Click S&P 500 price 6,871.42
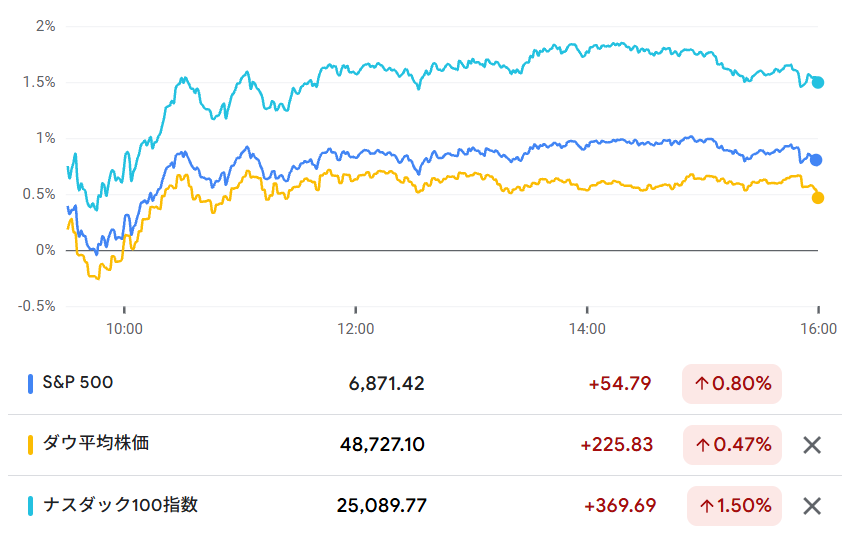This screenshot has width=849, height=536. (387, 383)
